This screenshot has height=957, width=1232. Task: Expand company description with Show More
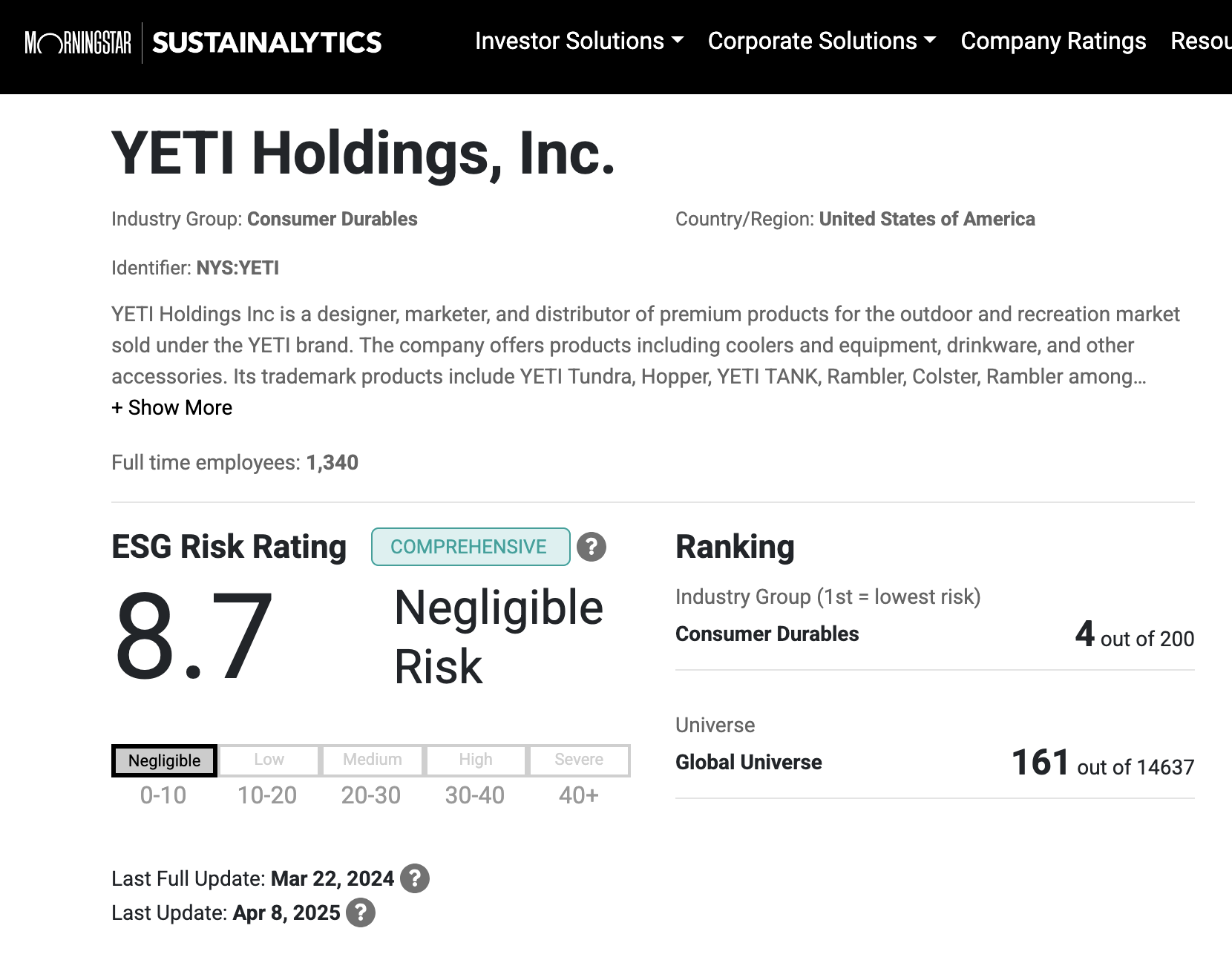(x=171, y=407)
